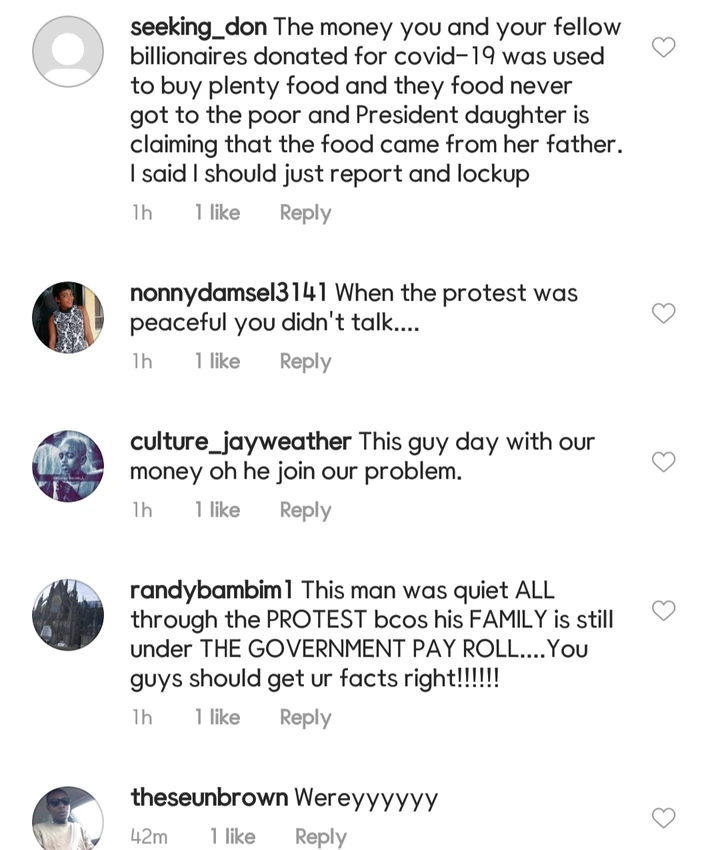View culture_jayweather's profile photo
This screenshot has height=850, width=720.
[68, 466]
